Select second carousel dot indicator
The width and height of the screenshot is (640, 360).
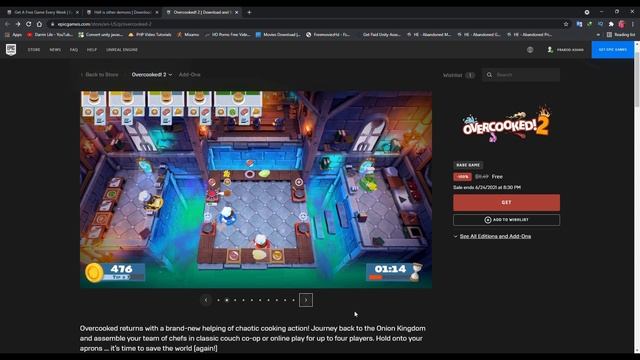click(227, 300)
